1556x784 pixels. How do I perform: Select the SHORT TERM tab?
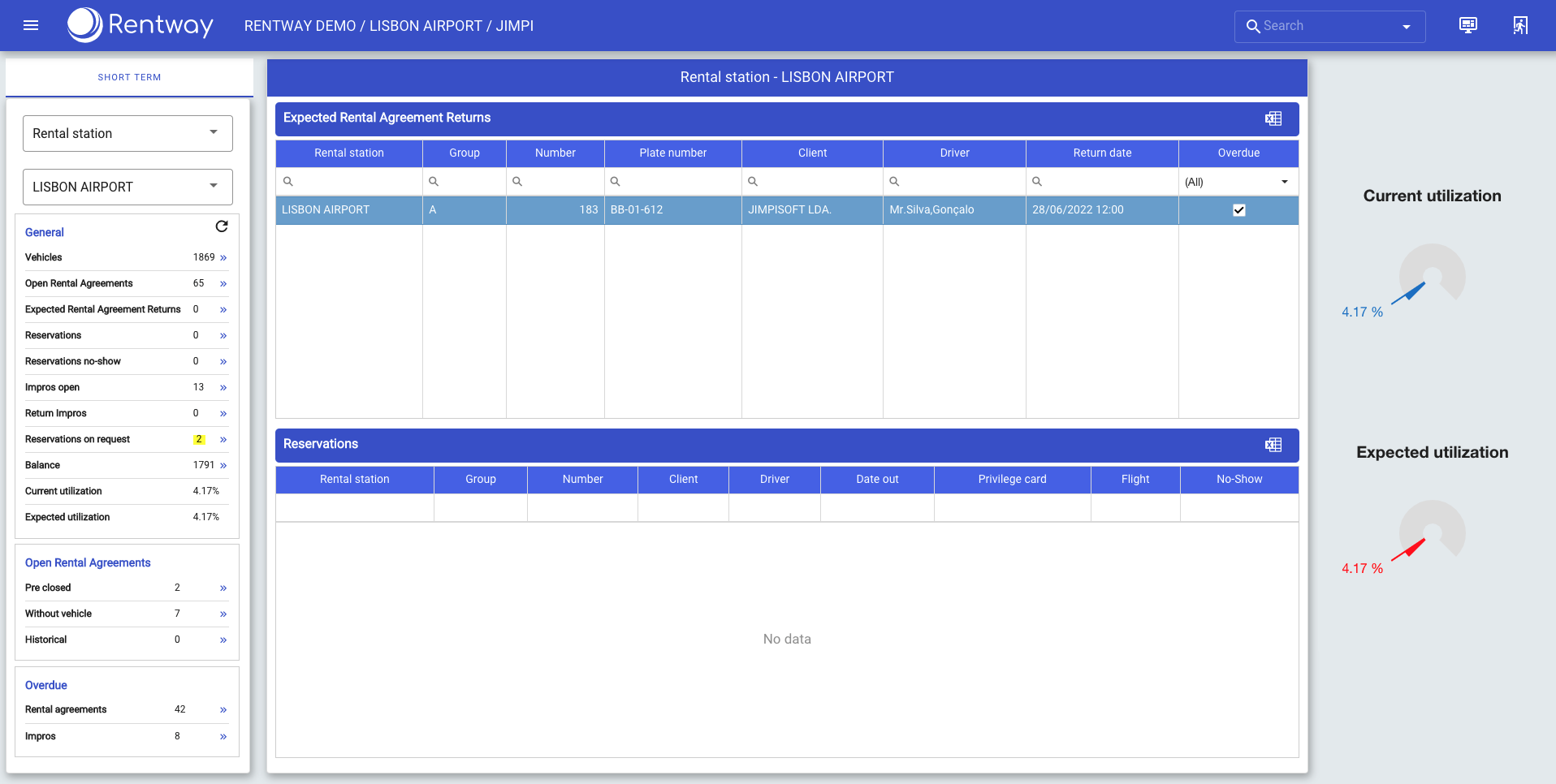click(129, 76)
